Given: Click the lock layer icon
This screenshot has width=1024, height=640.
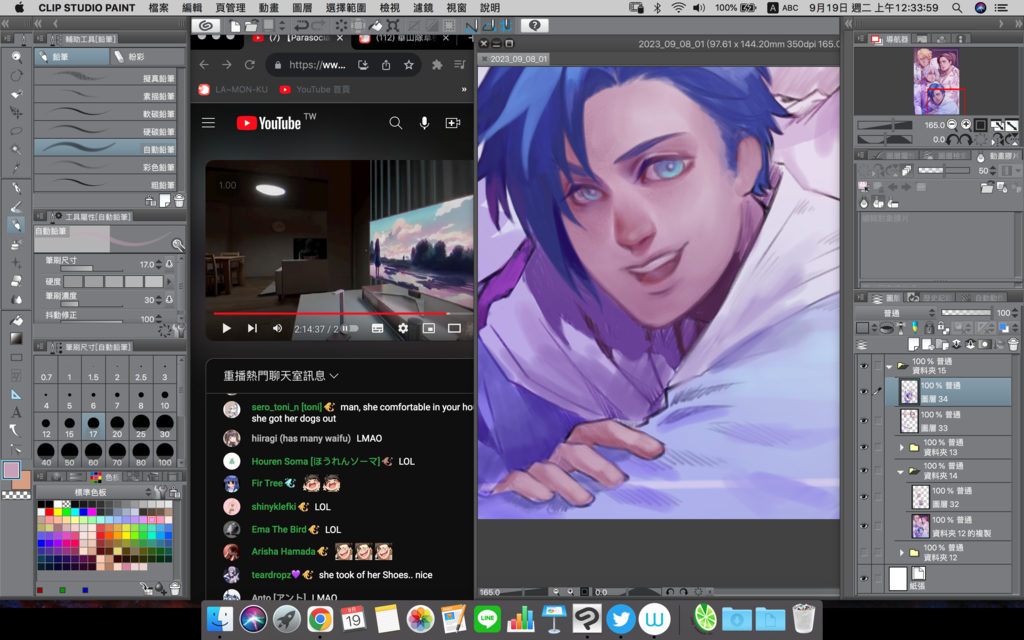Looking at the screenshot, I should pos(929,328).
